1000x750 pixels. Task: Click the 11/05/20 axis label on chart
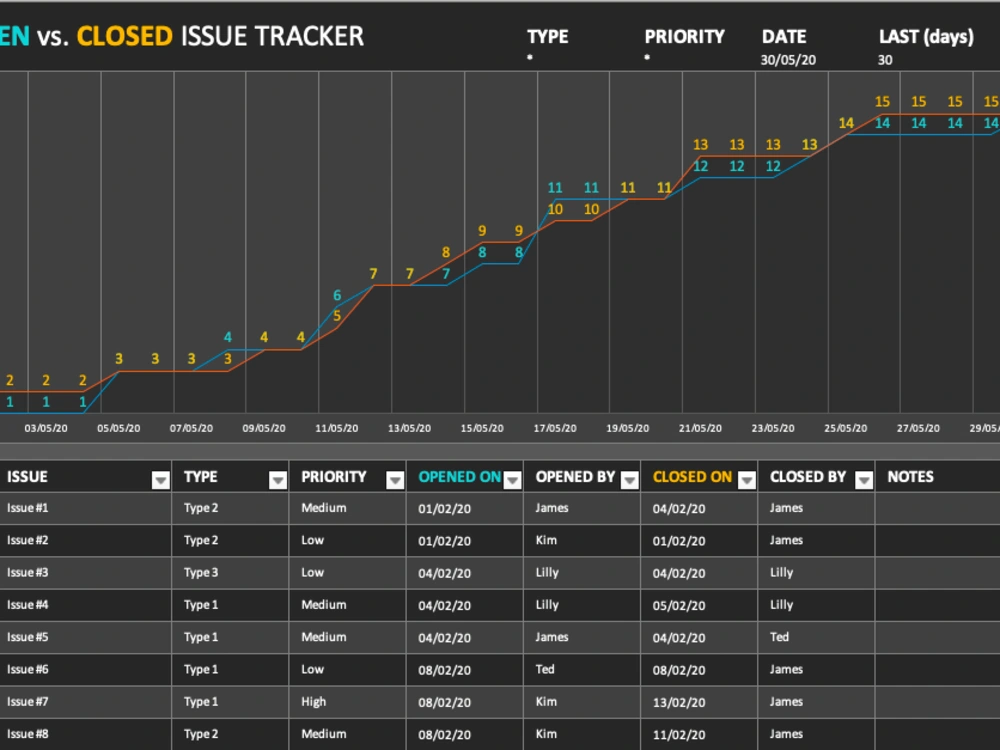(x=337, y=429)
